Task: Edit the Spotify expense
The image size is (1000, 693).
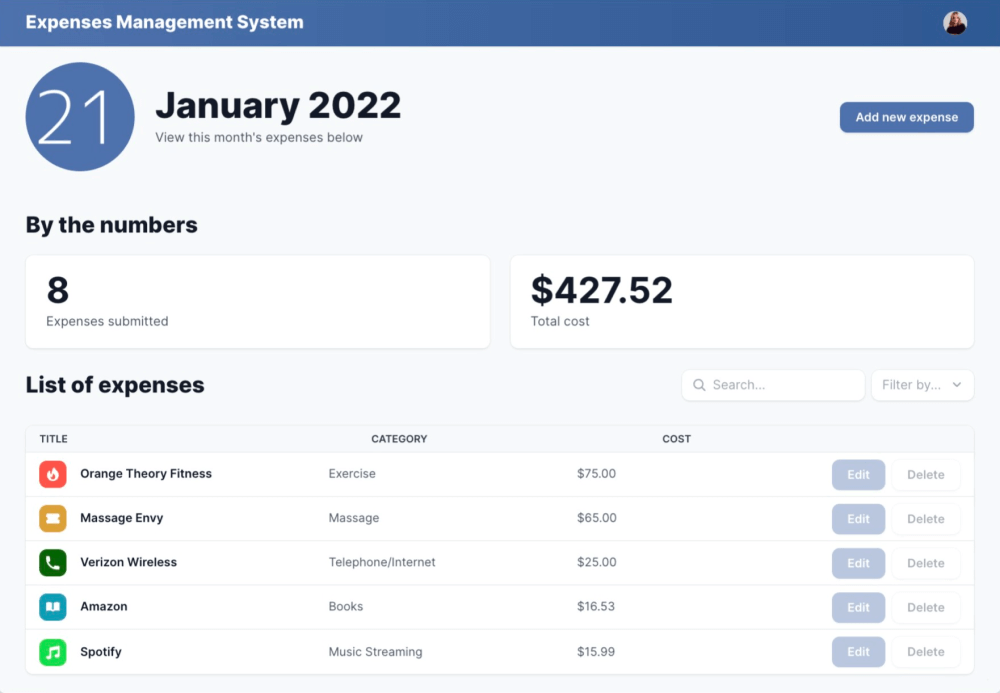Action: point(858,652)
